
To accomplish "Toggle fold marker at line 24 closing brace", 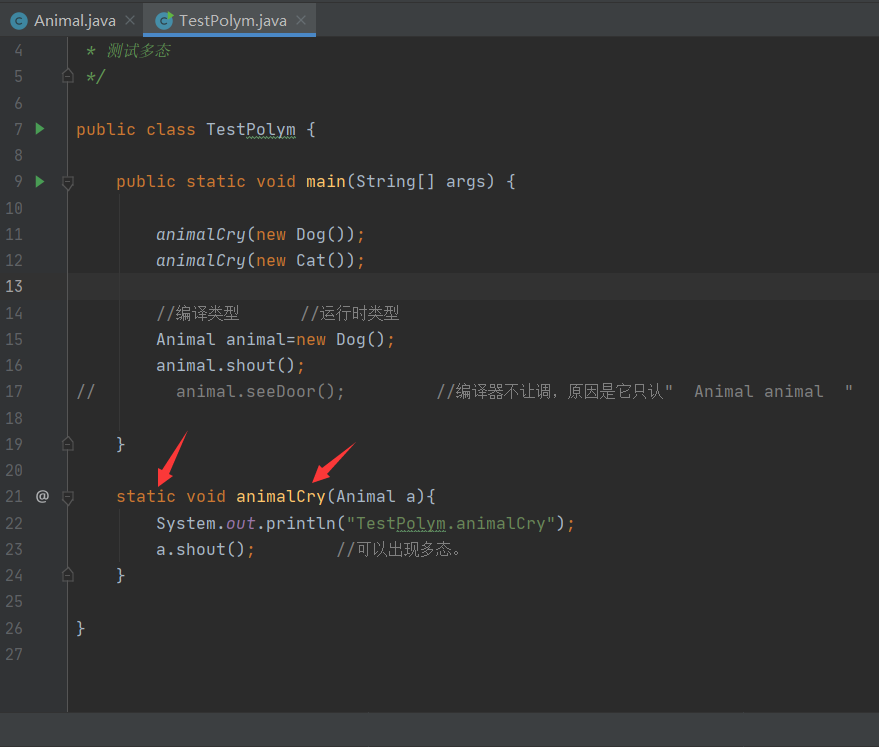I will 68,575.
